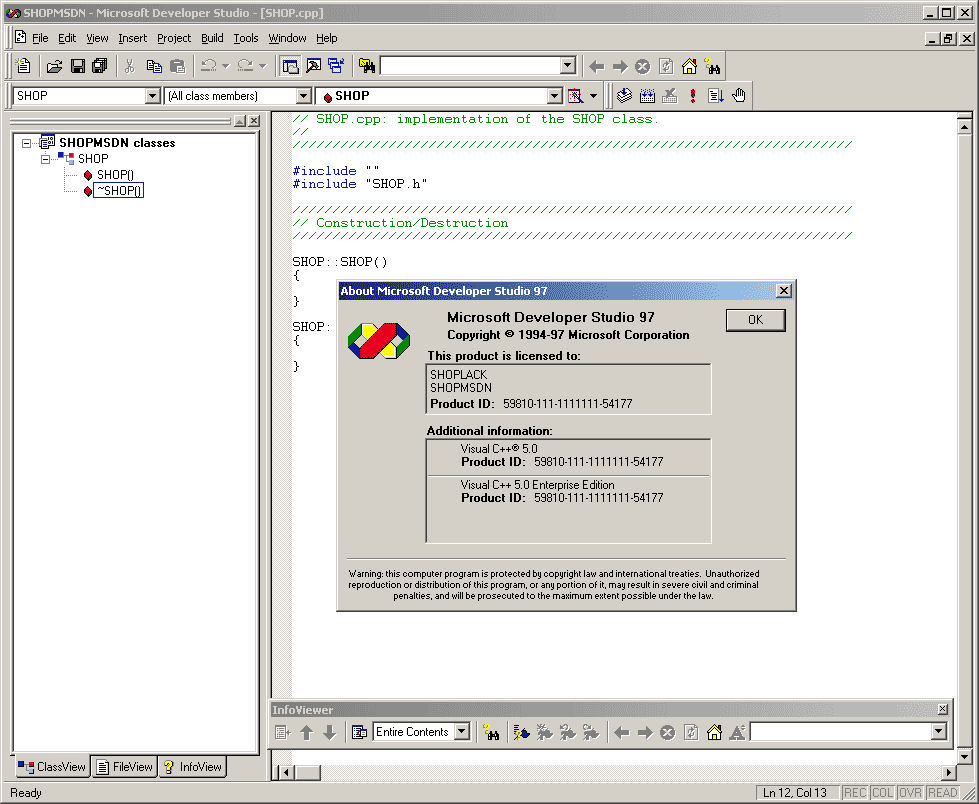Click the WizardBar actions icon
Viewport: 979px width, 804px height.
tap(575, 96)
